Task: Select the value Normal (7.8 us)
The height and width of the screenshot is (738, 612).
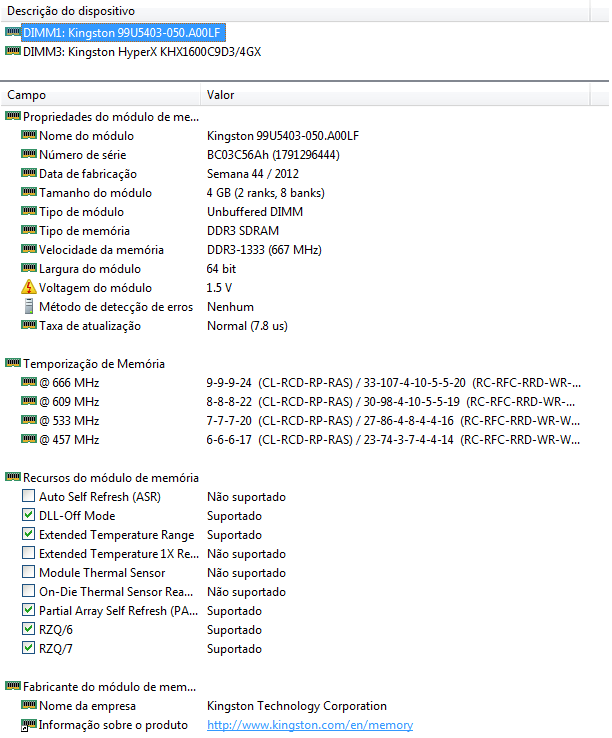Action: 247,326
